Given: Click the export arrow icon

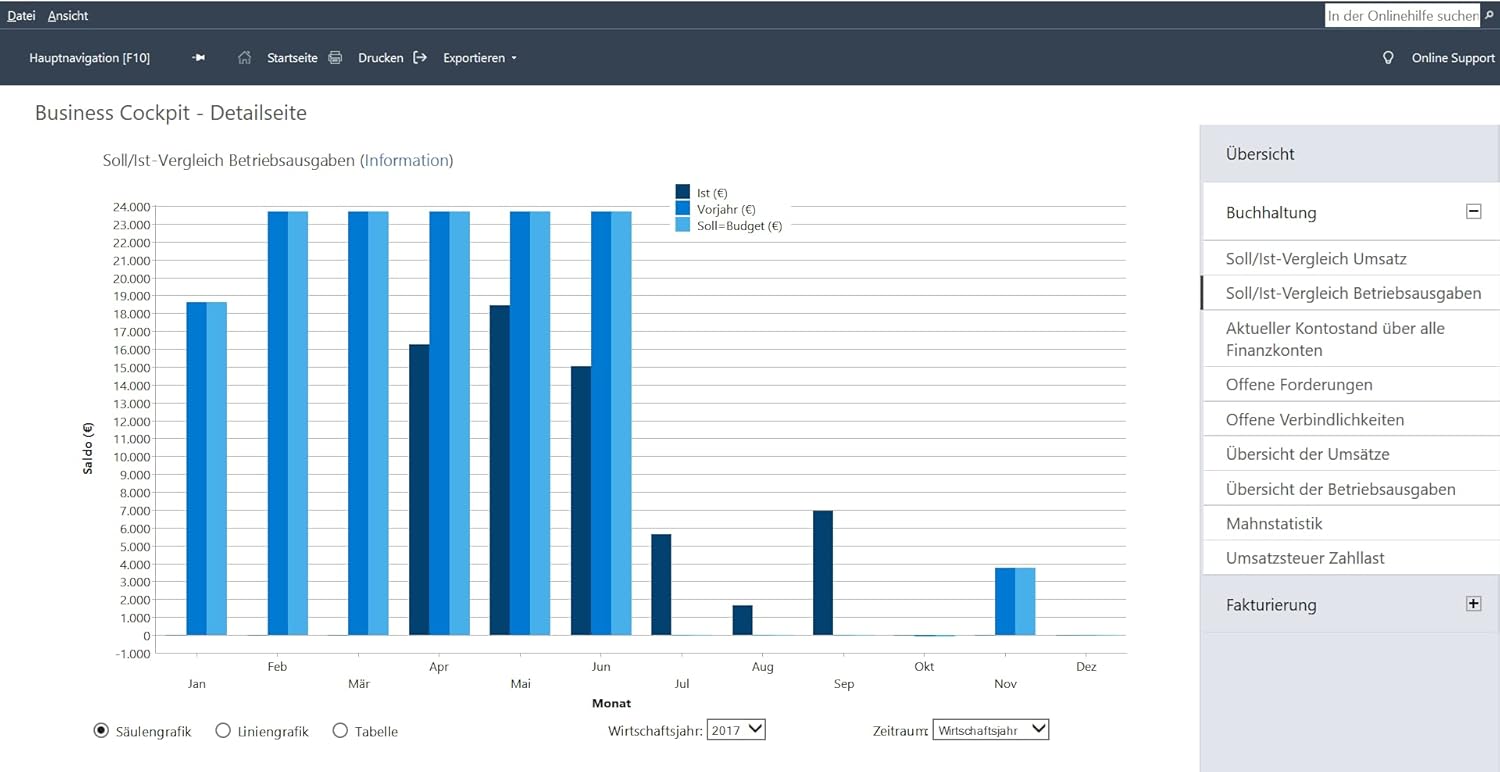Looking at the screenshot, I should [x=420, y=58].
